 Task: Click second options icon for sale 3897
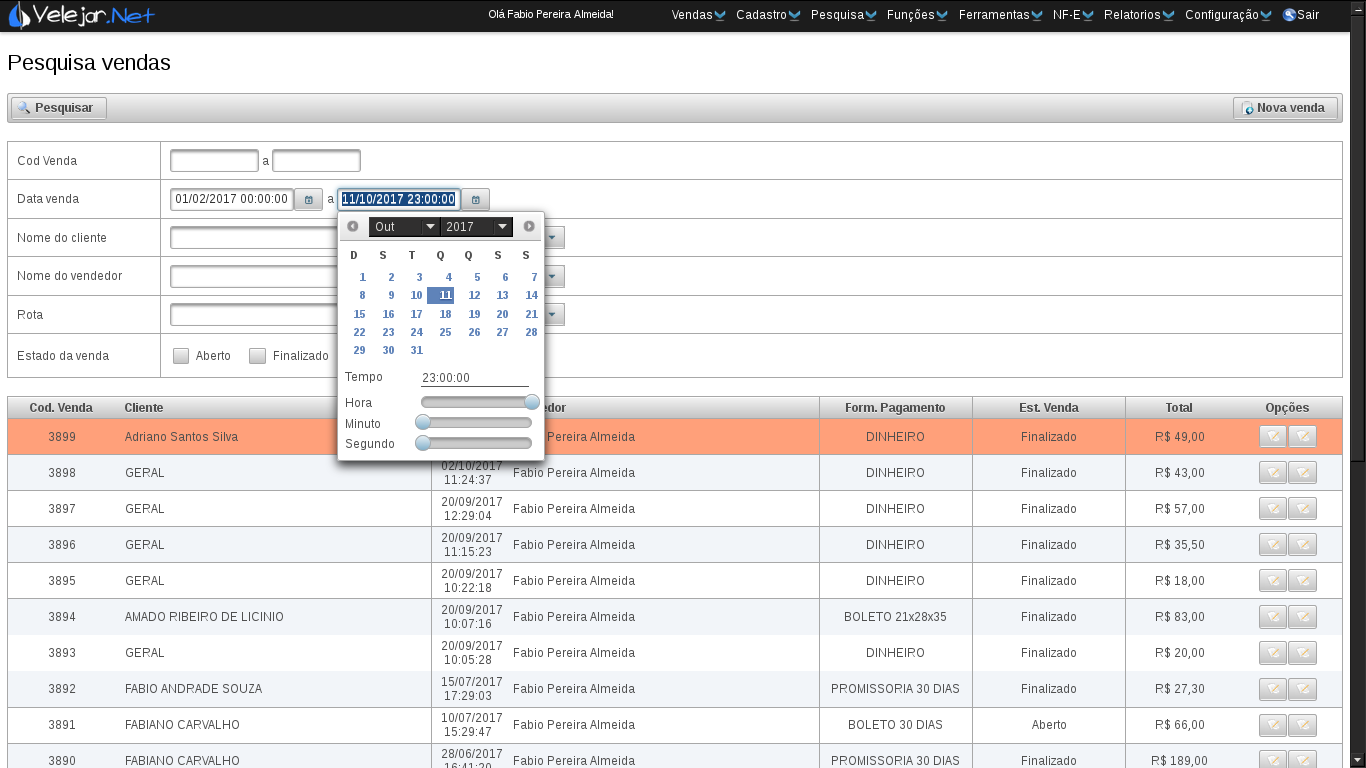(x=1302, y=509)
